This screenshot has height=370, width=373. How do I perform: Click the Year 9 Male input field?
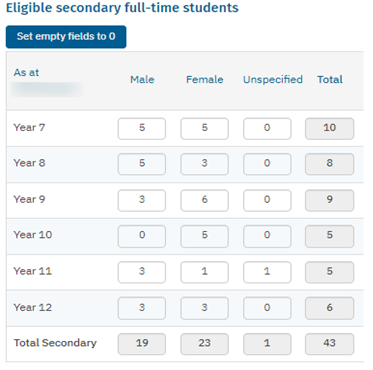point(142,200)
